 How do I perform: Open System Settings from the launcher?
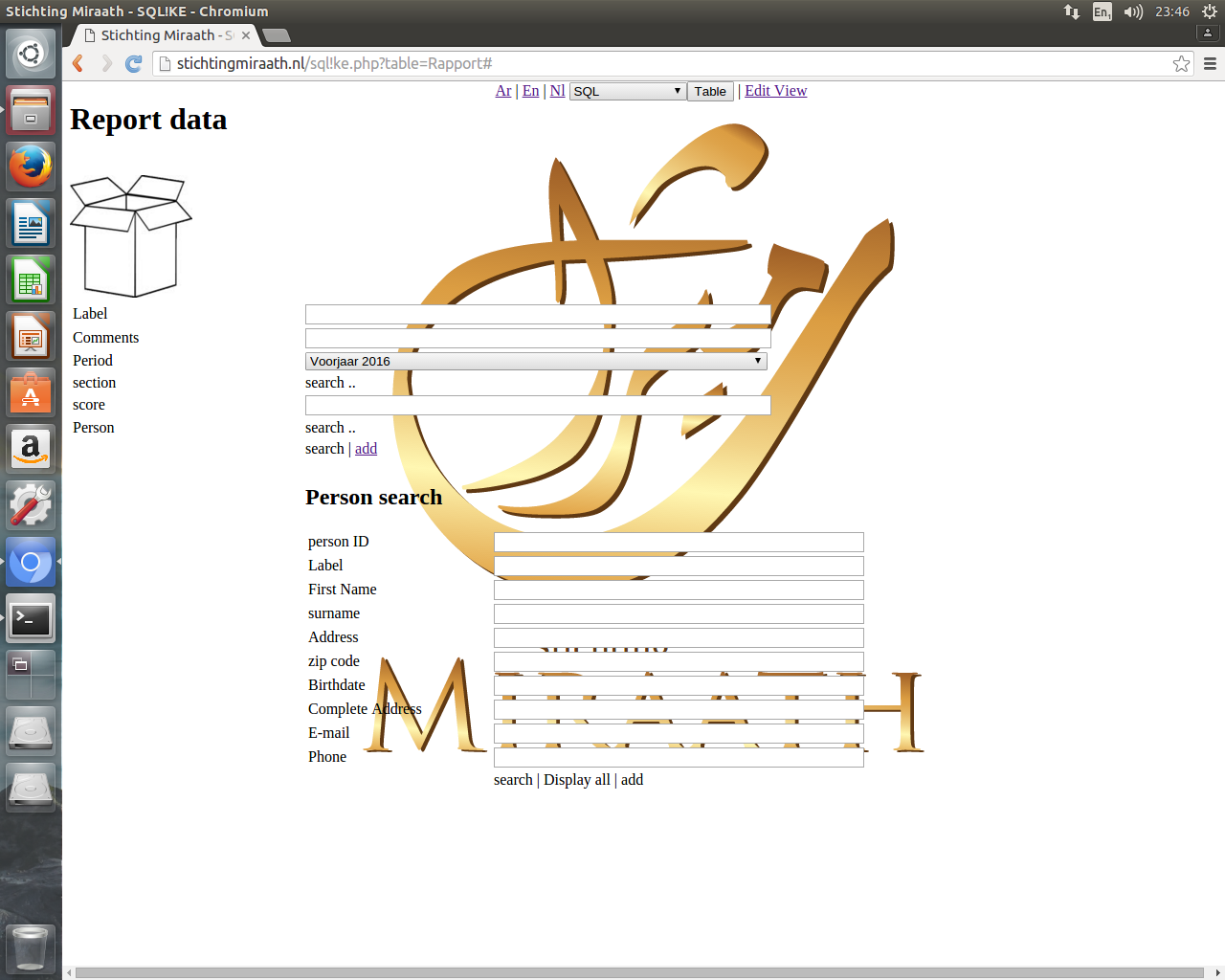pos(30,504)
